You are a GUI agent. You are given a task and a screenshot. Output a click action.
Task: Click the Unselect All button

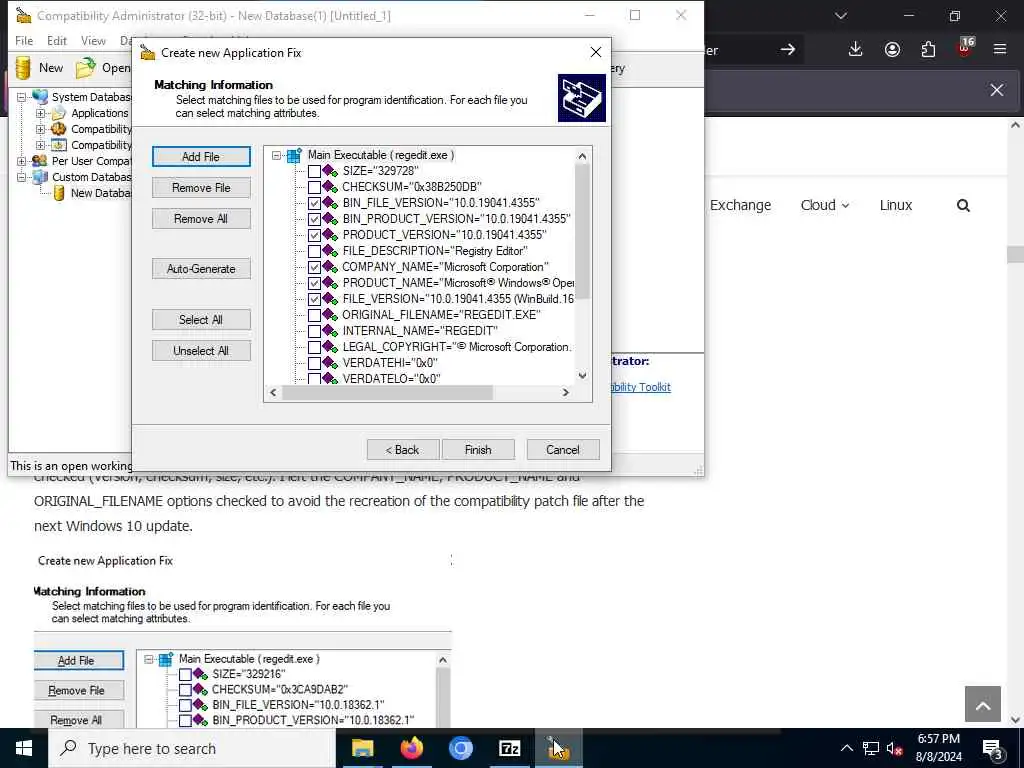tap(201, 351)
